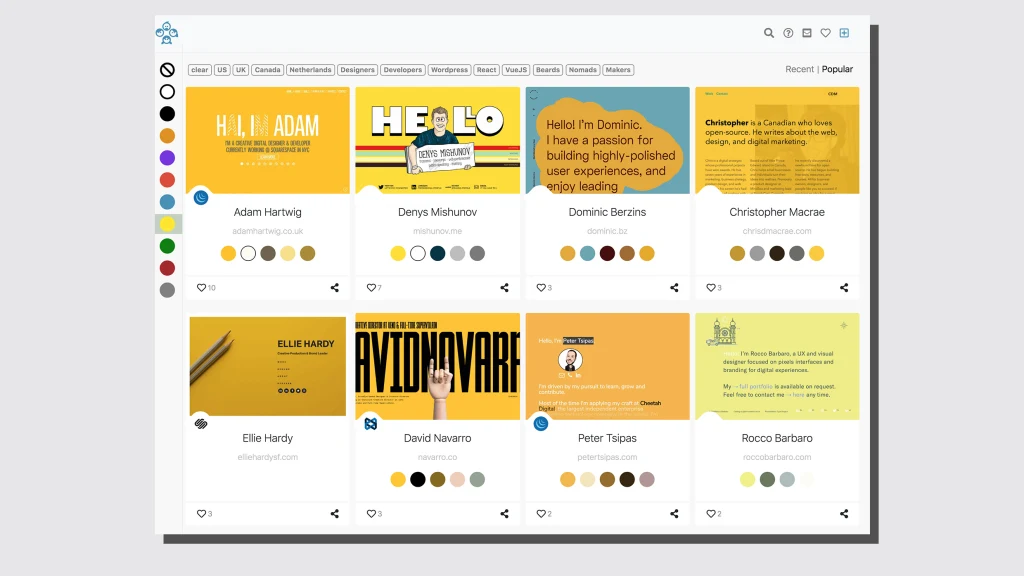Viewport: 1024px width, 576px height.
Task: Submit a site using the blue plus icon
Action: pos(844,33)
